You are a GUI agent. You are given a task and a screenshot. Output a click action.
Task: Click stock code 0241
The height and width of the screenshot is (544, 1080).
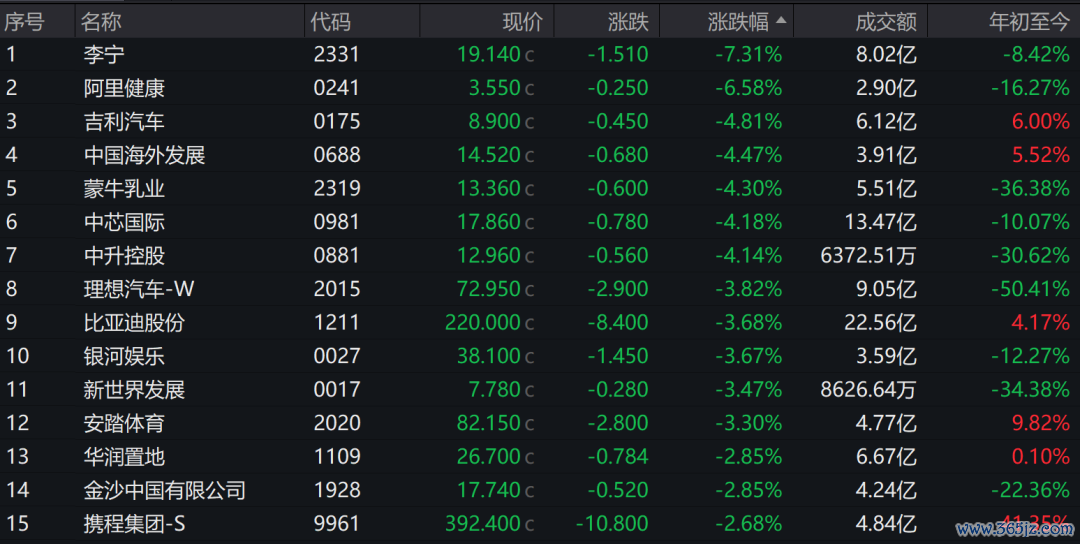pyautogui.click(x=337, y=88)
